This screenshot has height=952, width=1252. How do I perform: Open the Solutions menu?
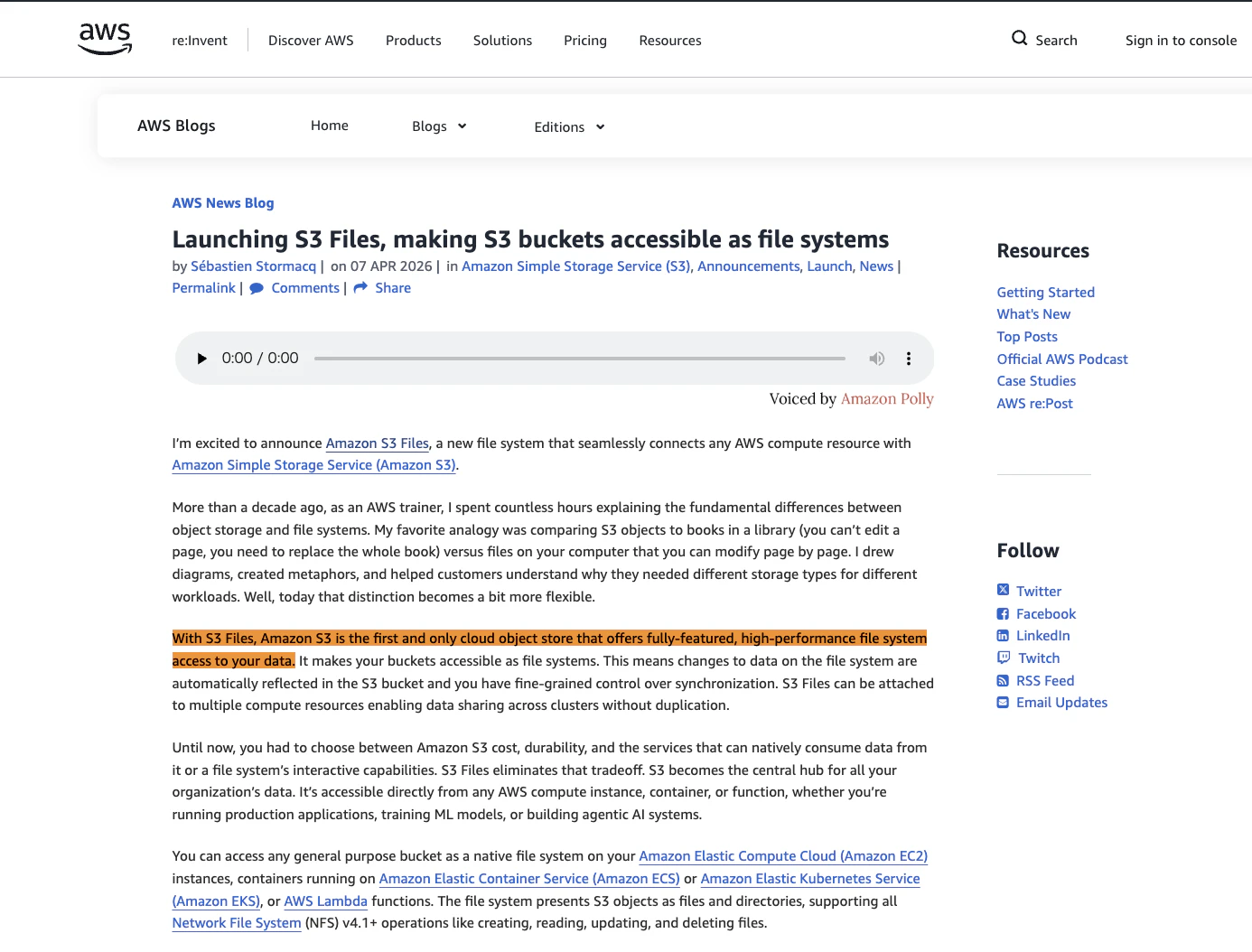[x=502, y=41]
